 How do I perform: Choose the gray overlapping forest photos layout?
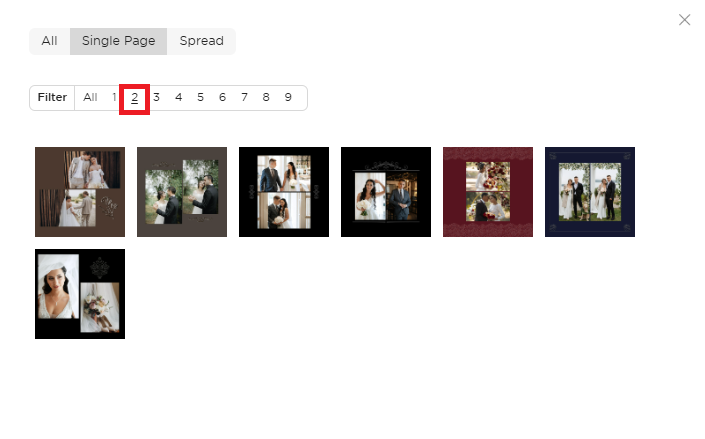coord(182,192)
